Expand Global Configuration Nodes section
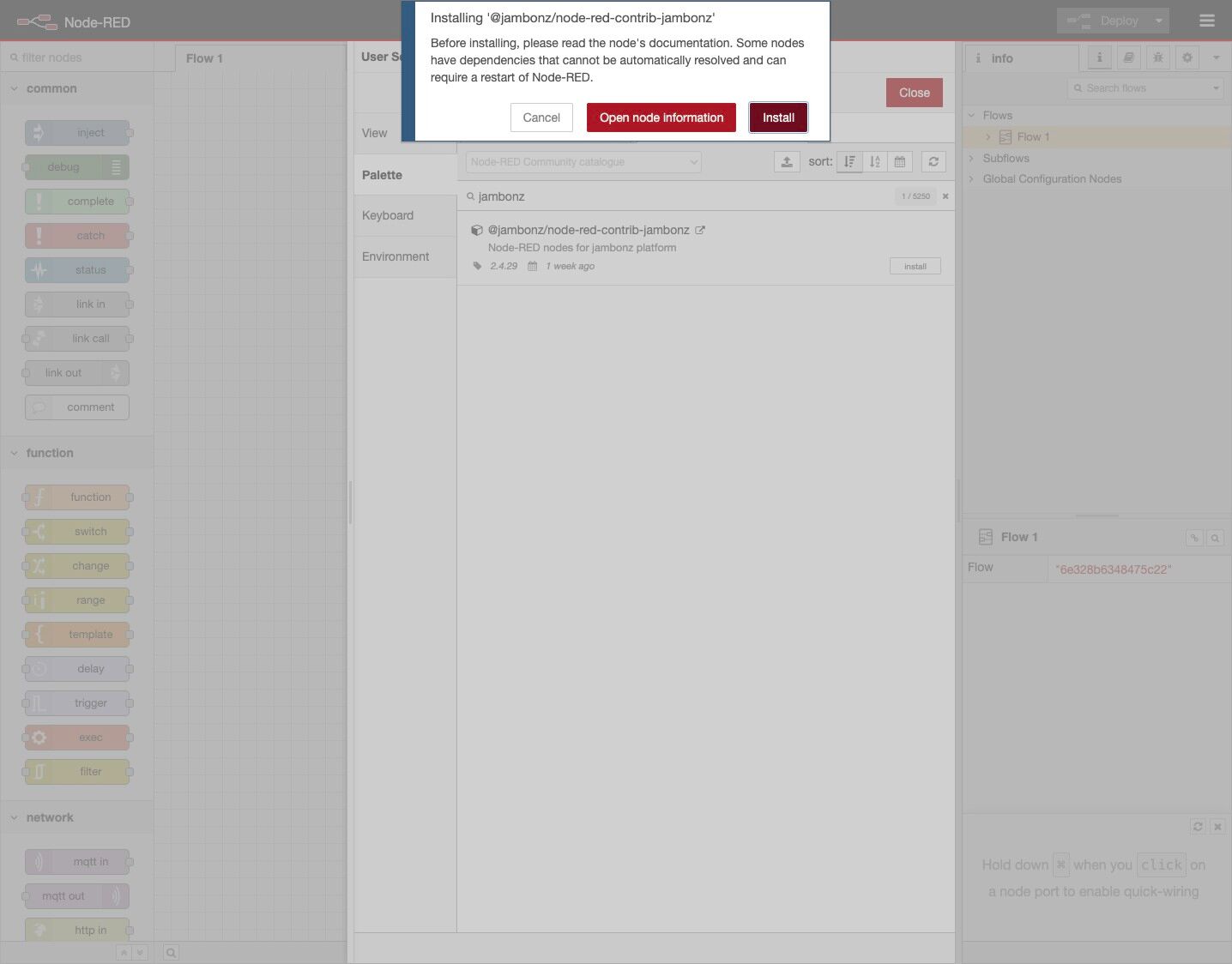The height and width of the screenshot is (964, 1232). pos(971,179)
